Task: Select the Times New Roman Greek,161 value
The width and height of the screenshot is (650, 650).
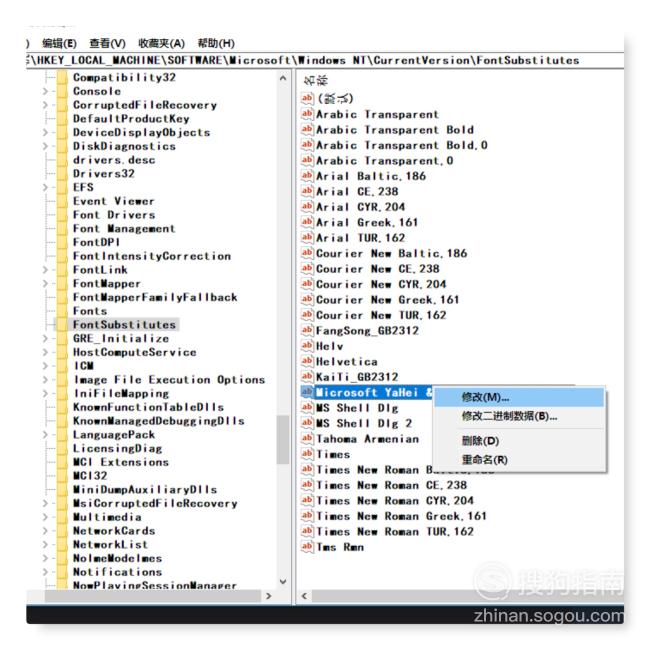Action: [401, 516]
